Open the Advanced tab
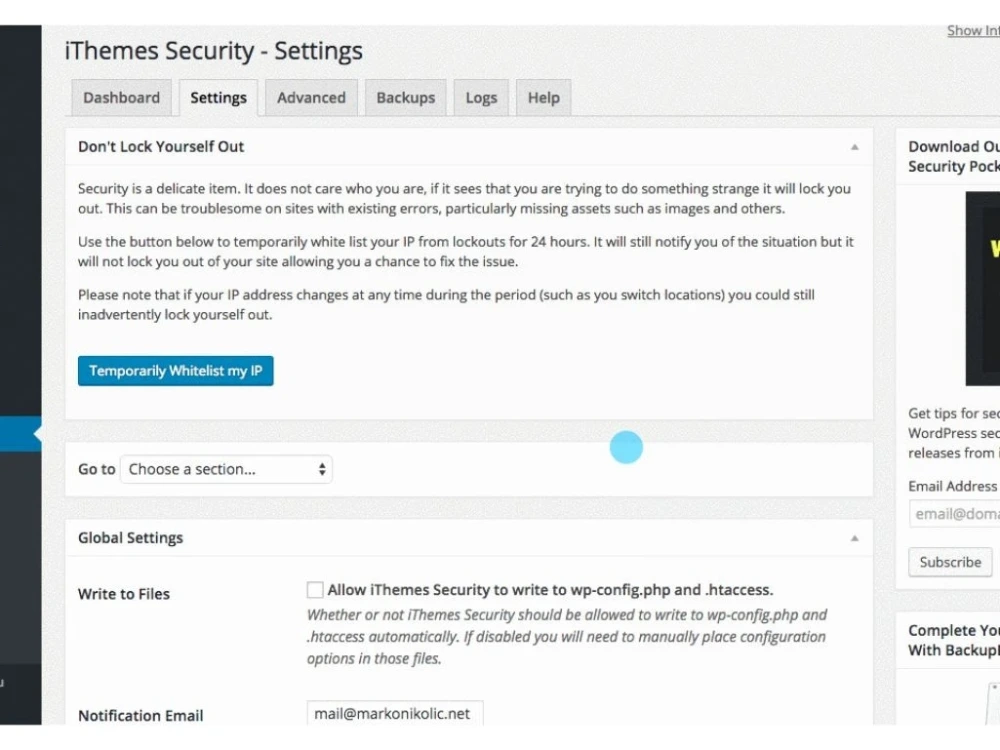The width and height of the screenshot is (1000, 750). (x=311, y=98)
